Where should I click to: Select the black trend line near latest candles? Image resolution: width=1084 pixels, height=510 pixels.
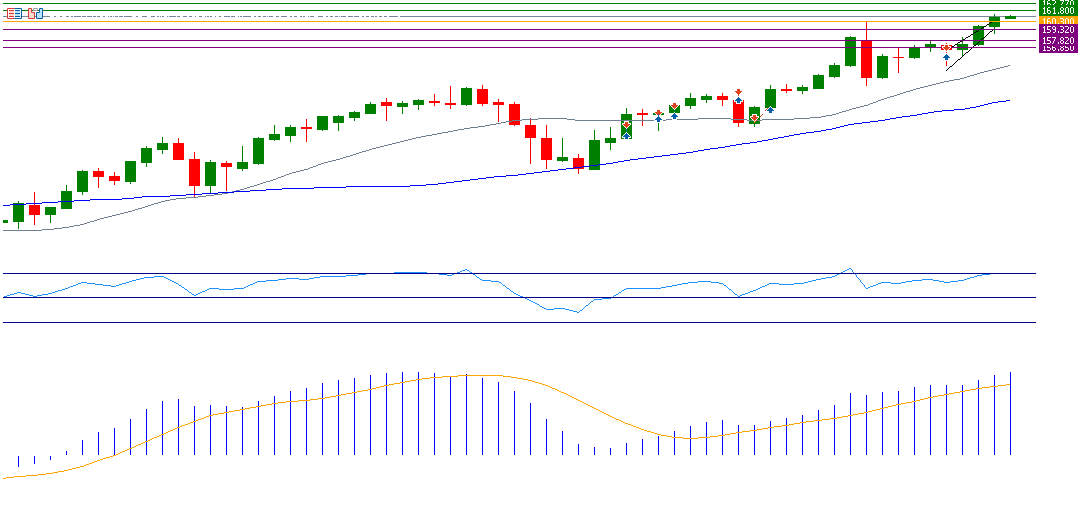click(x=970, y=50)
